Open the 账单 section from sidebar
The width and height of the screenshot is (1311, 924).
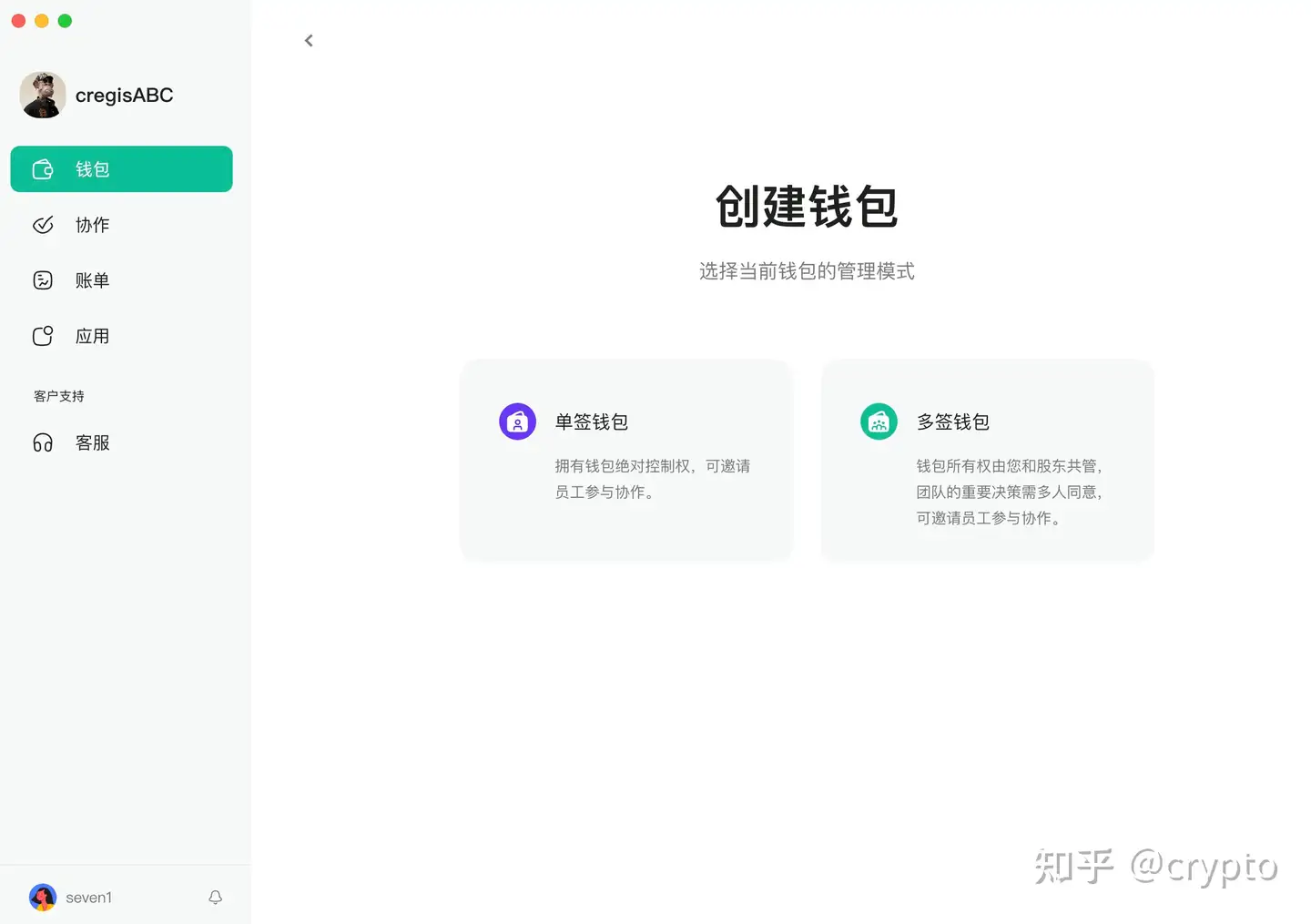point(92,279)
